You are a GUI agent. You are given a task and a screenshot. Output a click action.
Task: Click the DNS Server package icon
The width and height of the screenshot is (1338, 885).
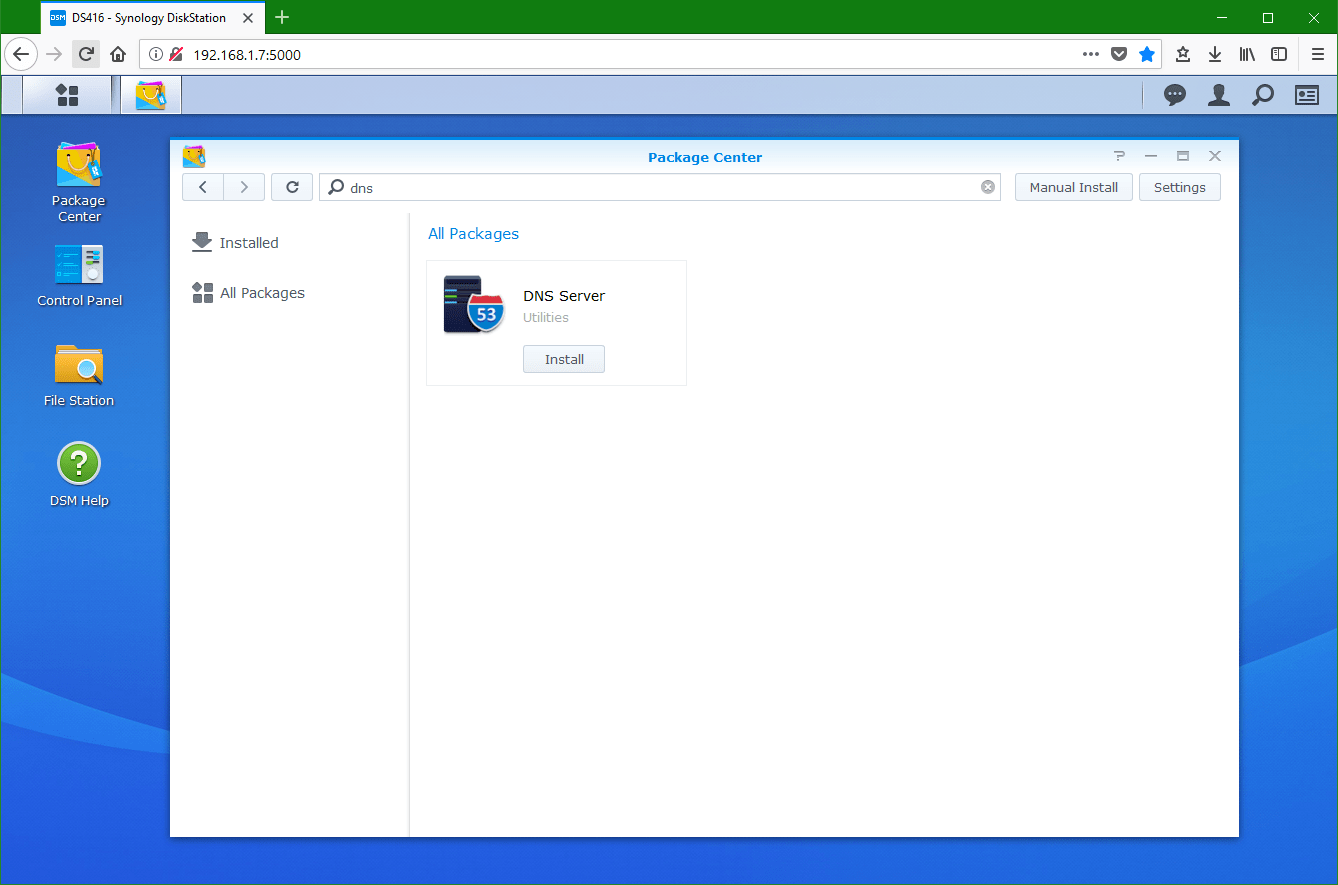coord(472,305)
